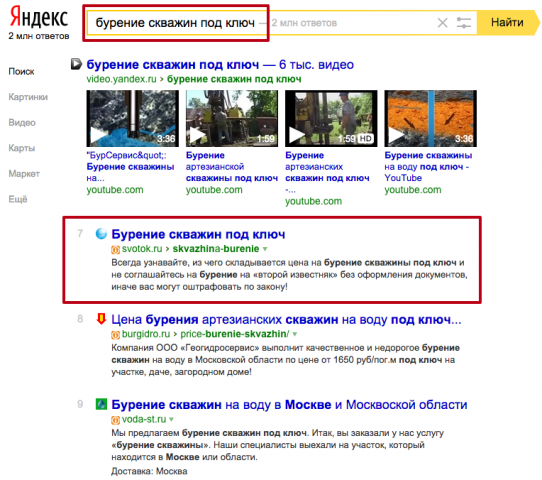Image resolution: width=542 pixels, height=480 pixels.
Task: Open the result titled Бурение скважин под ключ
Action: (198, 234)
